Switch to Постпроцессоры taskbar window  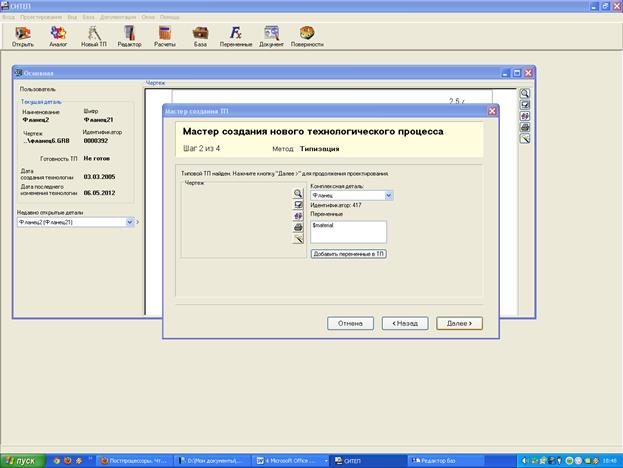134,461
